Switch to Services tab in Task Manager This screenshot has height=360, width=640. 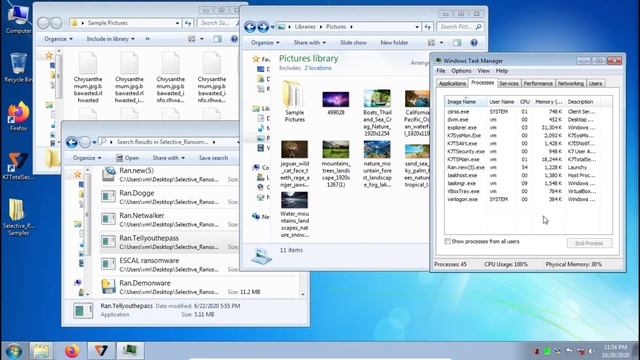[x=509, y=83]
